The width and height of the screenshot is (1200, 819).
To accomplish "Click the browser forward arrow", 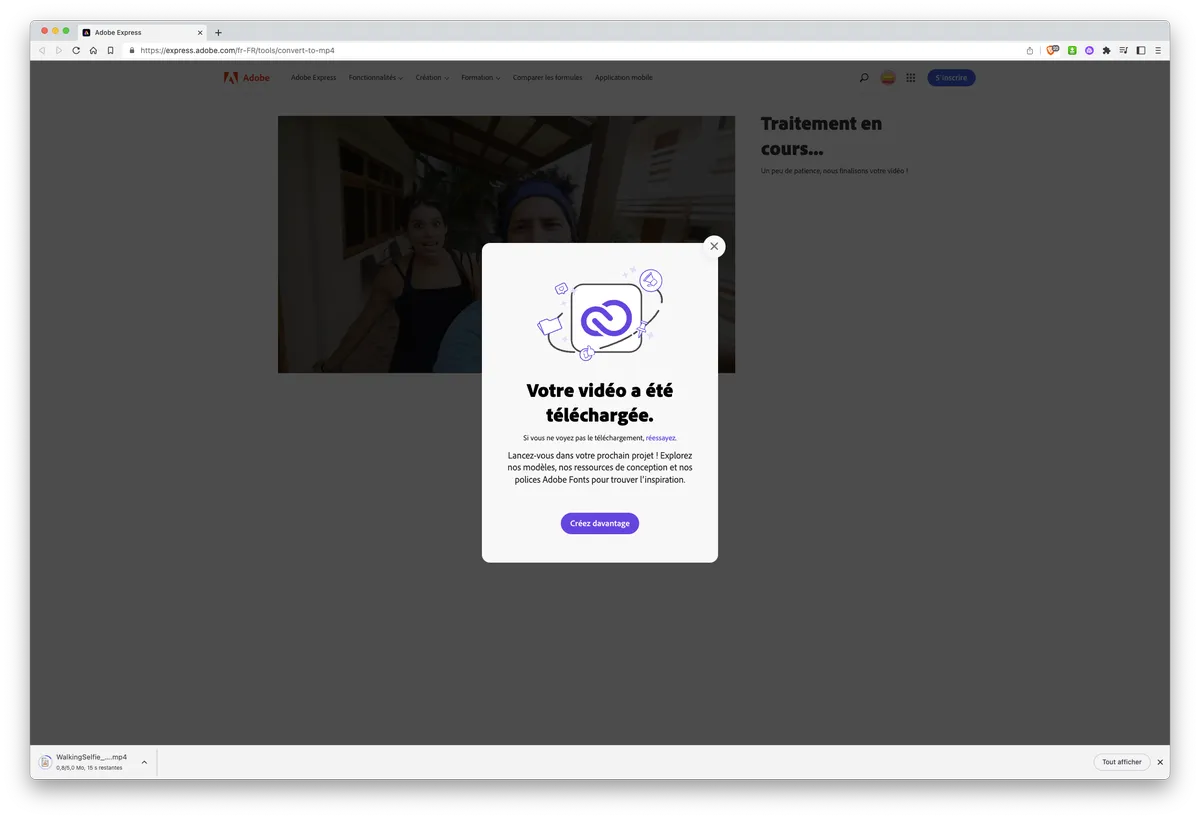I will click(59, 50).
